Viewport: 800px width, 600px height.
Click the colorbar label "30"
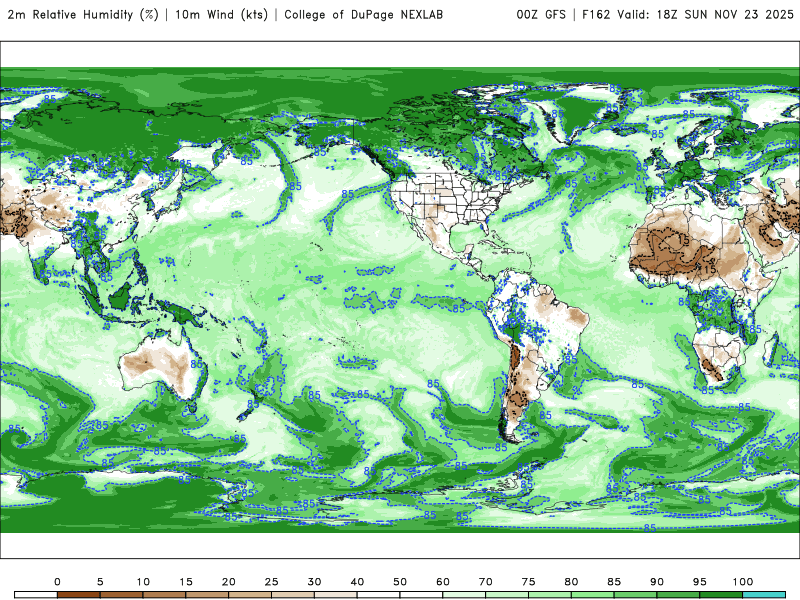314,582
